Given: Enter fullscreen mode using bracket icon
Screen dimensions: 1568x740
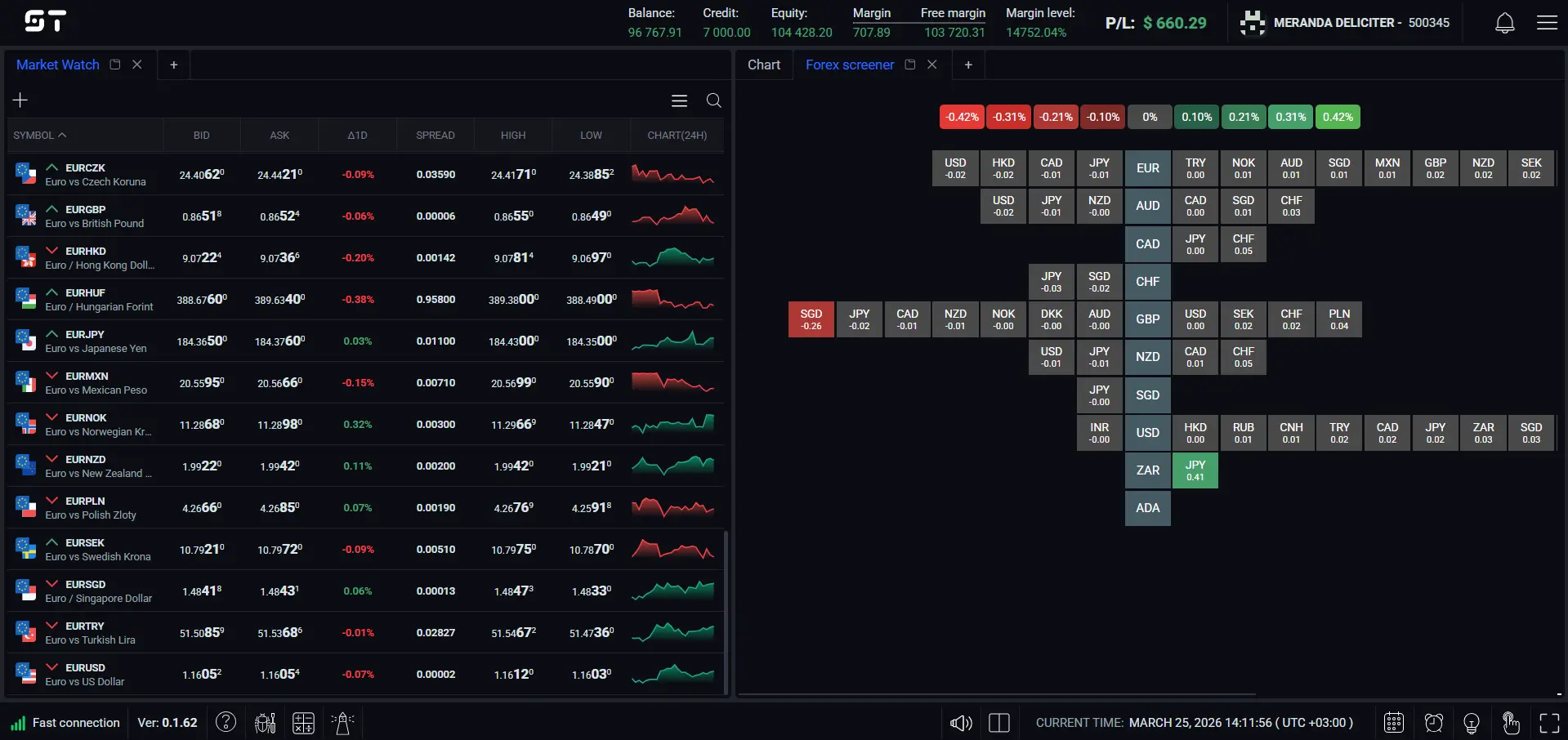Looking at the screenshot, I should click(1551, 722).
